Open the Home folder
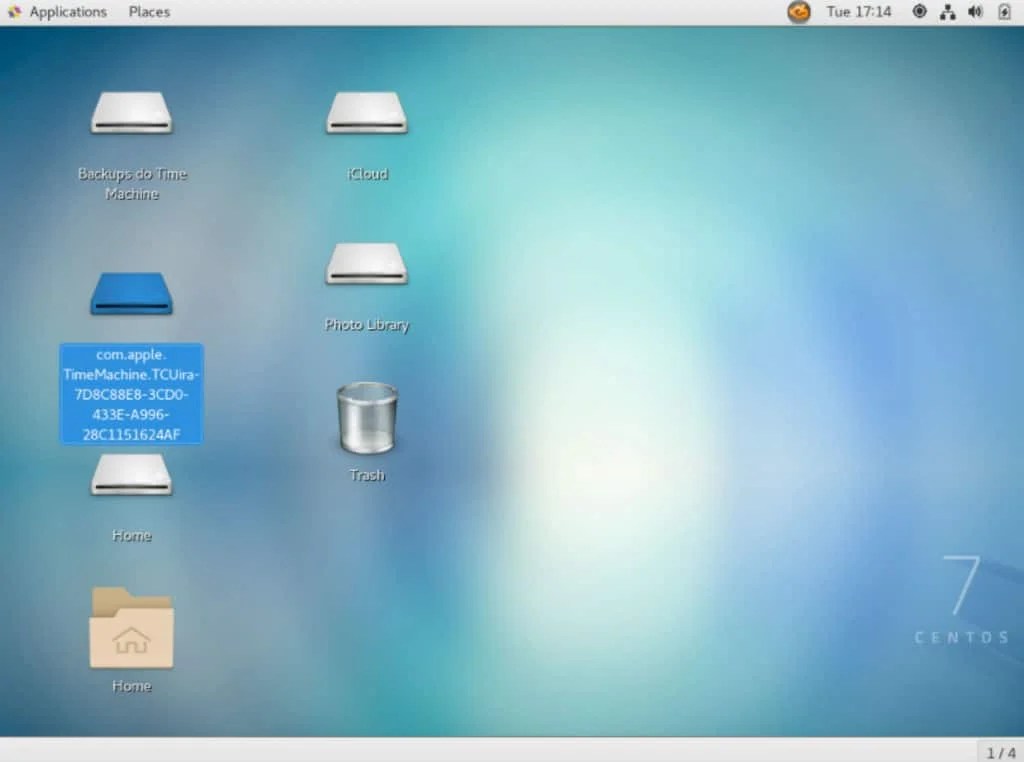 pyautogui.click(x=131, y=627)
